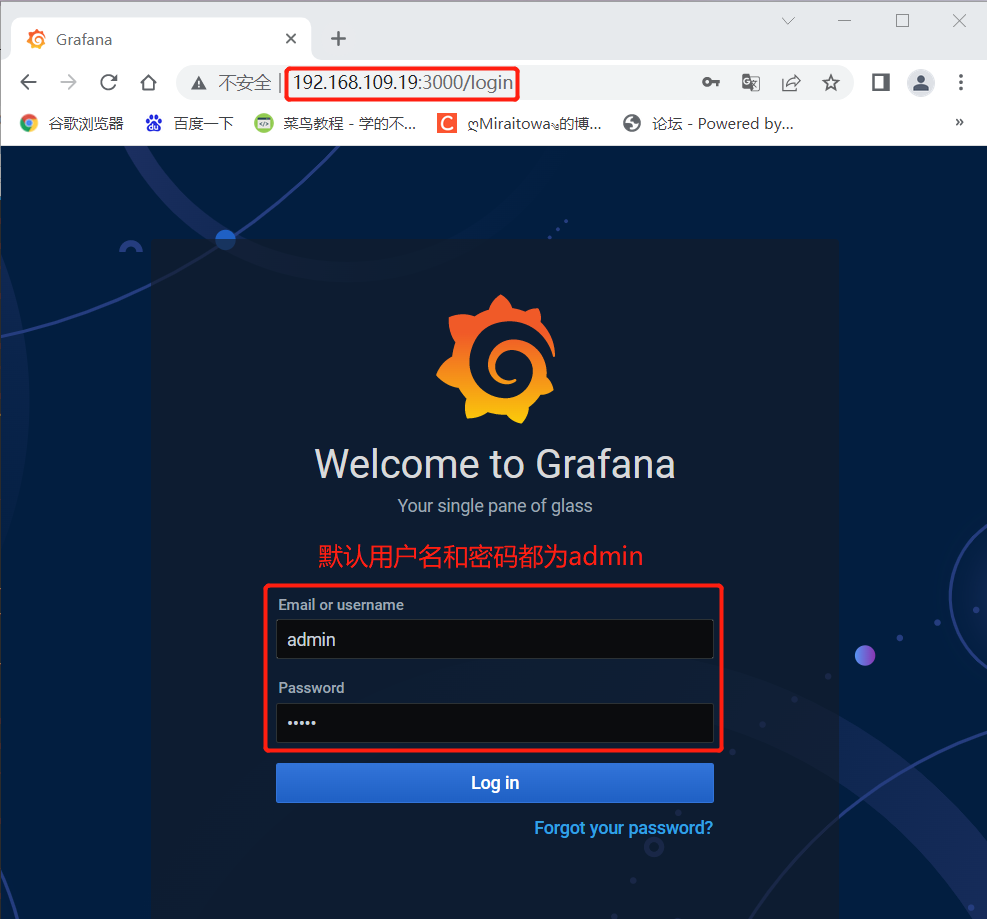Image resolution: width=987 pixels, height=919 pixels.
Task: Open the user profile avatar
Action: [921, 82]
